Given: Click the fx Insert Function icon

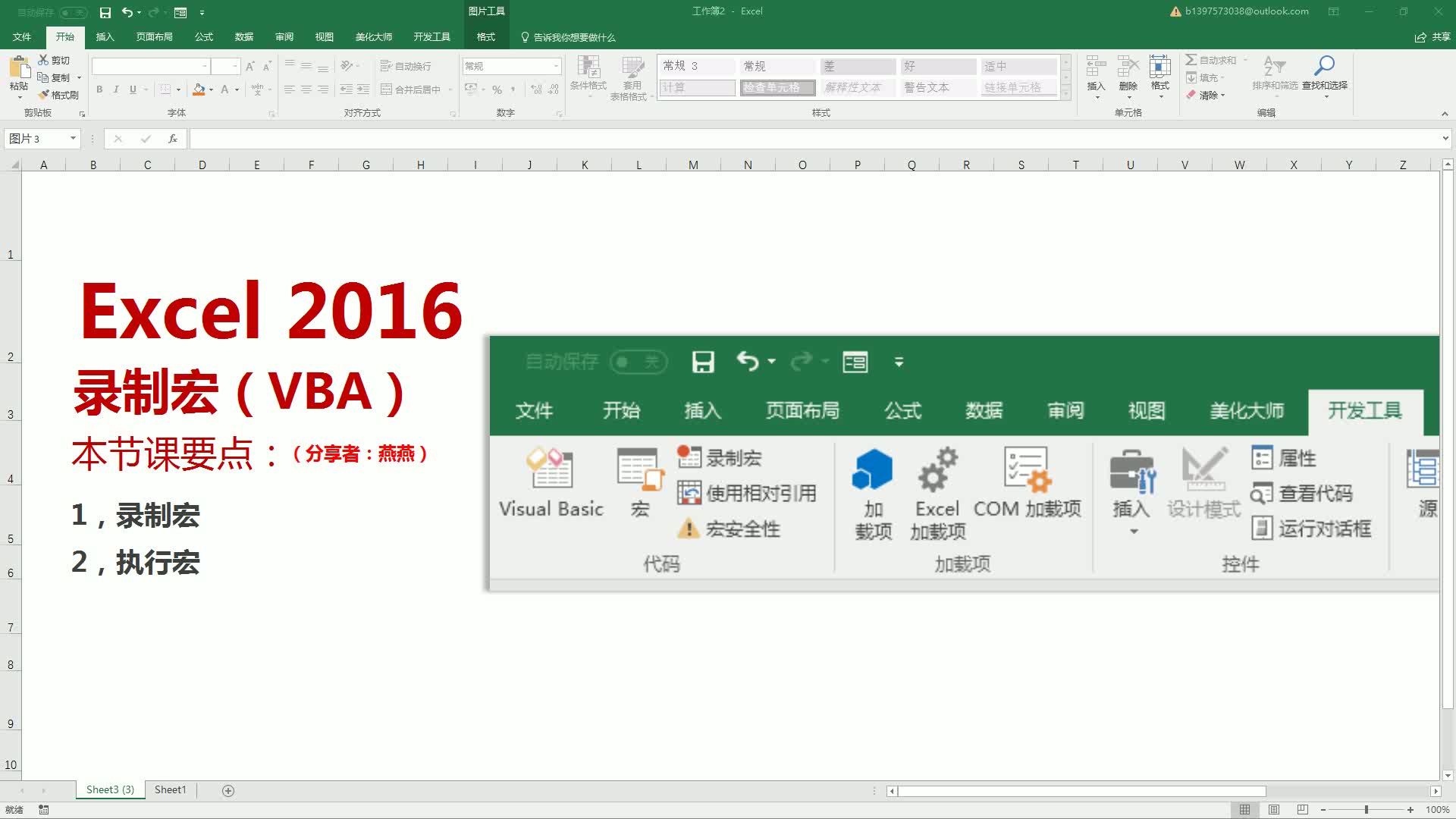Looking at the screenshot, I should tap(173, 139).
